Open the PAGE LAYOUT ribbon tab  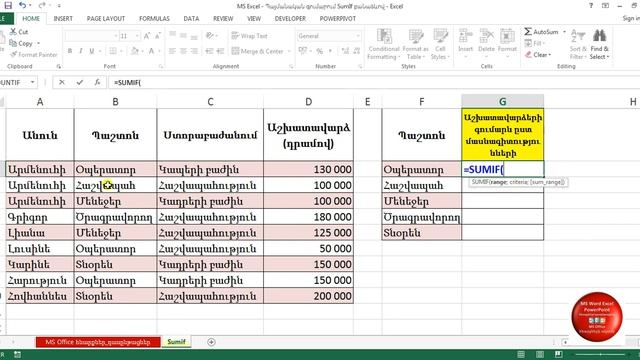pyautogui.click(x=106, y=19)
